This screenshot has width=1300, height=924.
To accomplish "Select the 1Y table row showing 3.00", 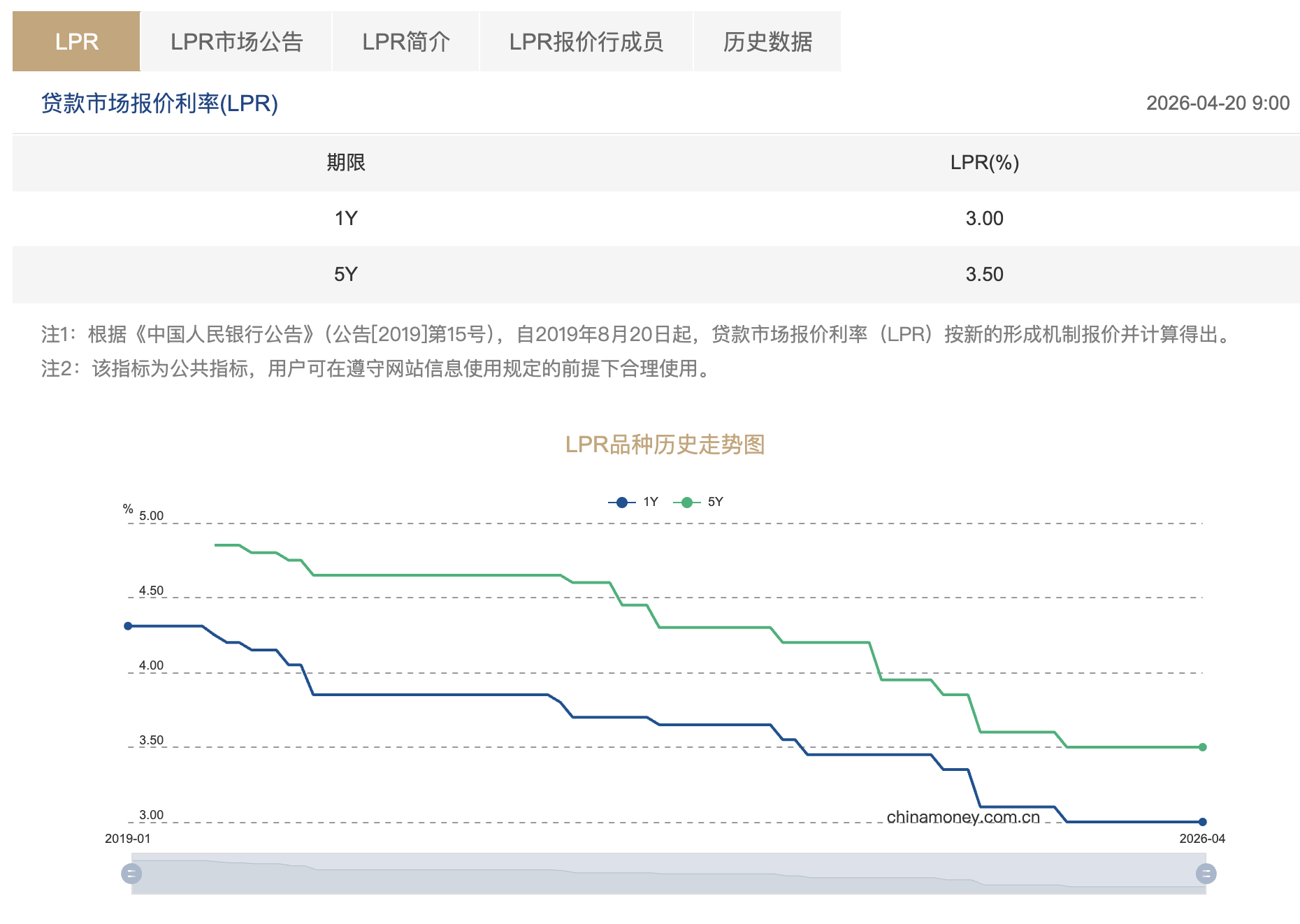I will [x=650, y=218].
